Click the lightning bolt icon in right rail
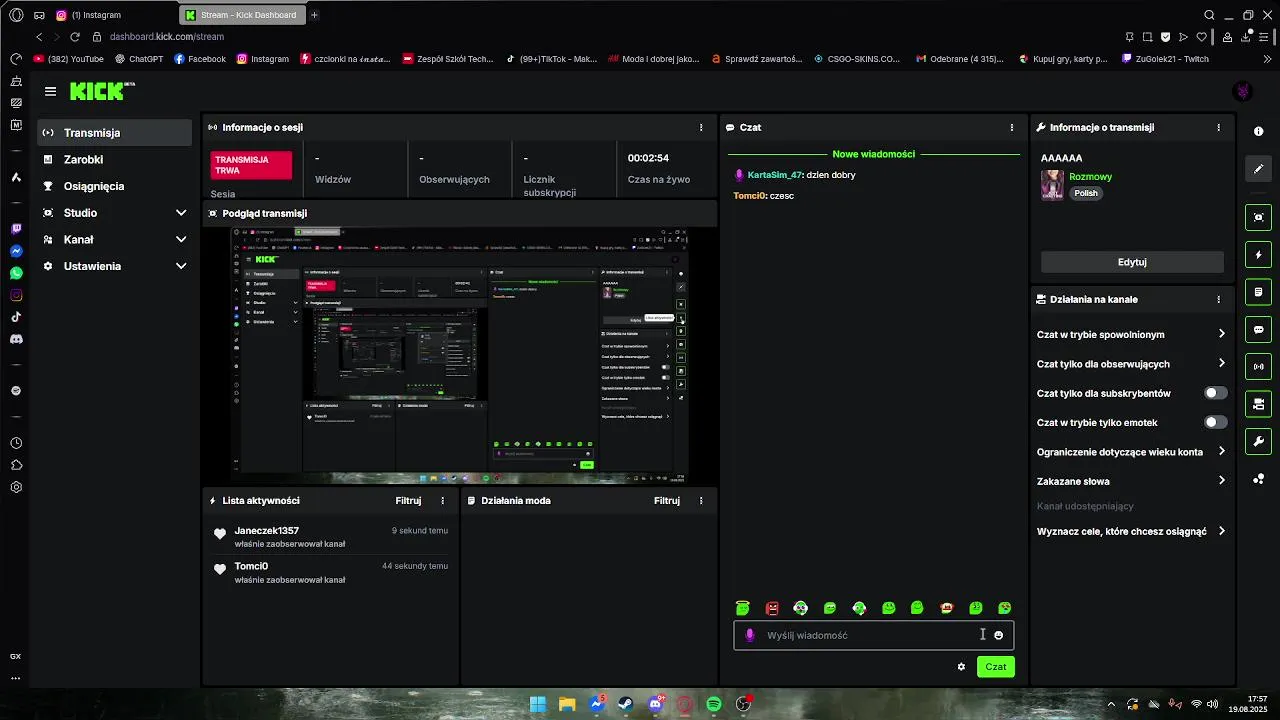This screenshot has height=720, width=1280. 1258,255
